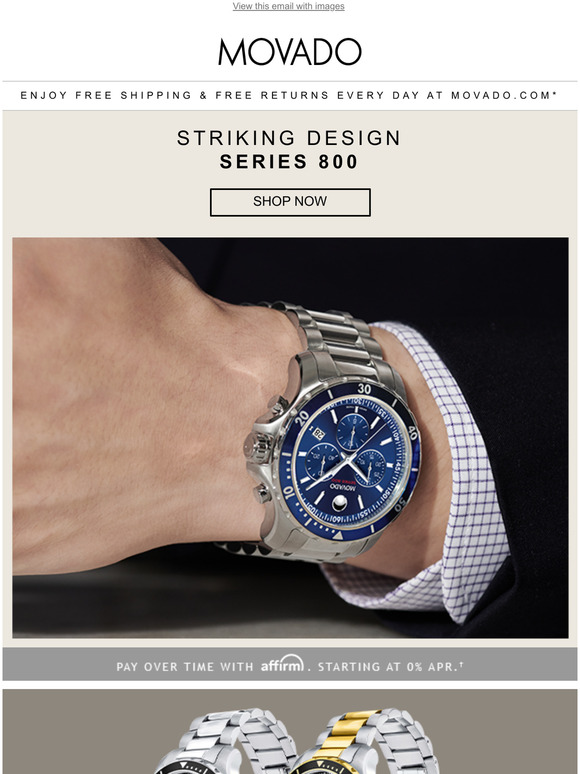Click 'STARTING AT 0% APR.' text

[390, 667]
